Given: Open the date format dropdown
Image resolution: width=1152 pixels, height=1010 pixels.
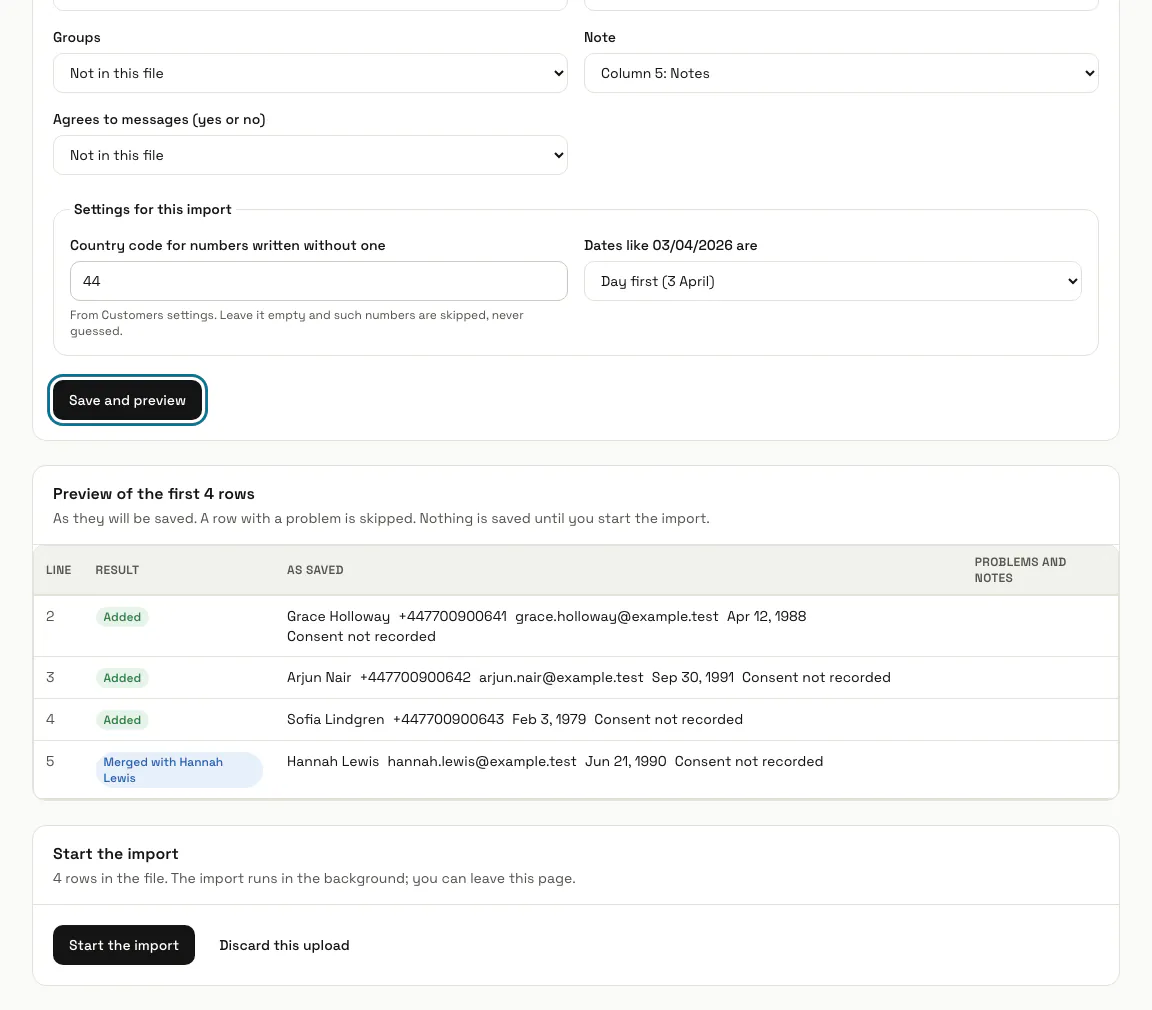Looking at the screenshot, I should pyautogui.click(x=832, y=281).
